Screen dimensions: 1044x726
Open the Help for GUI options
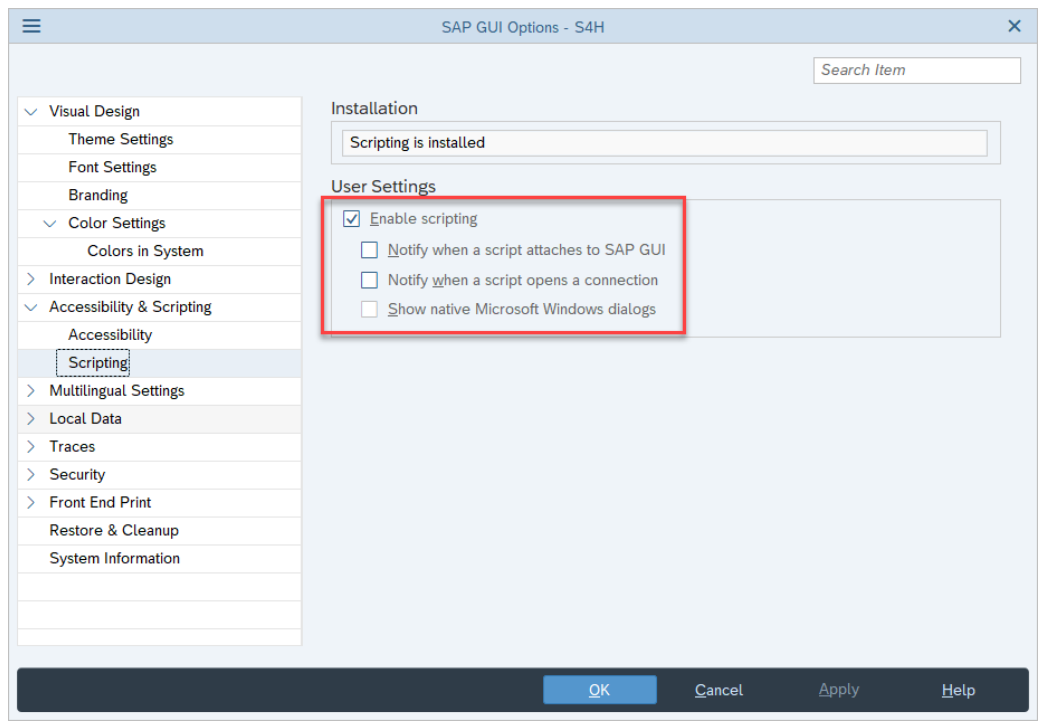[957, 689]
